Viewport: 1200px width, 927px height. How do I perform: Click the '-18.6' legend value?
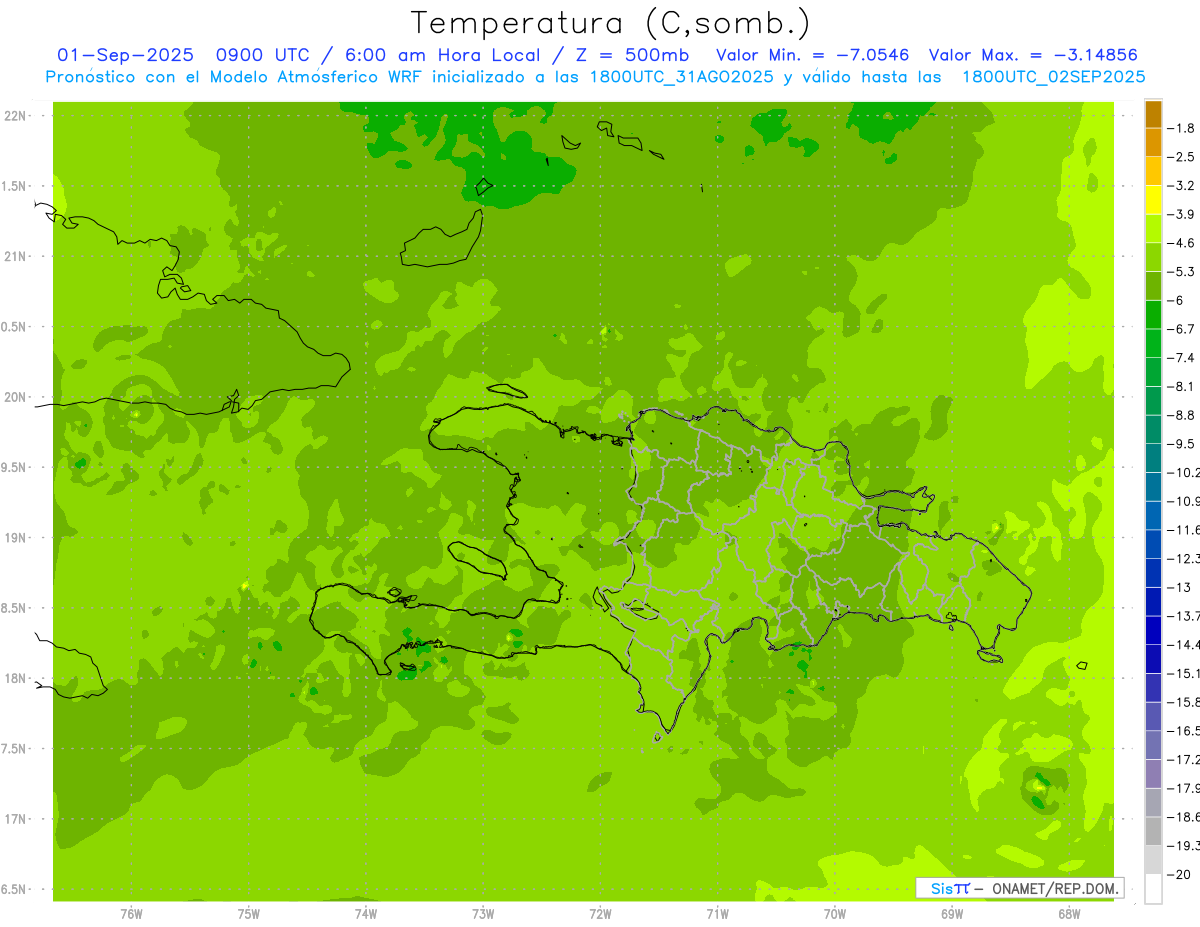(x=1184, y=817)
